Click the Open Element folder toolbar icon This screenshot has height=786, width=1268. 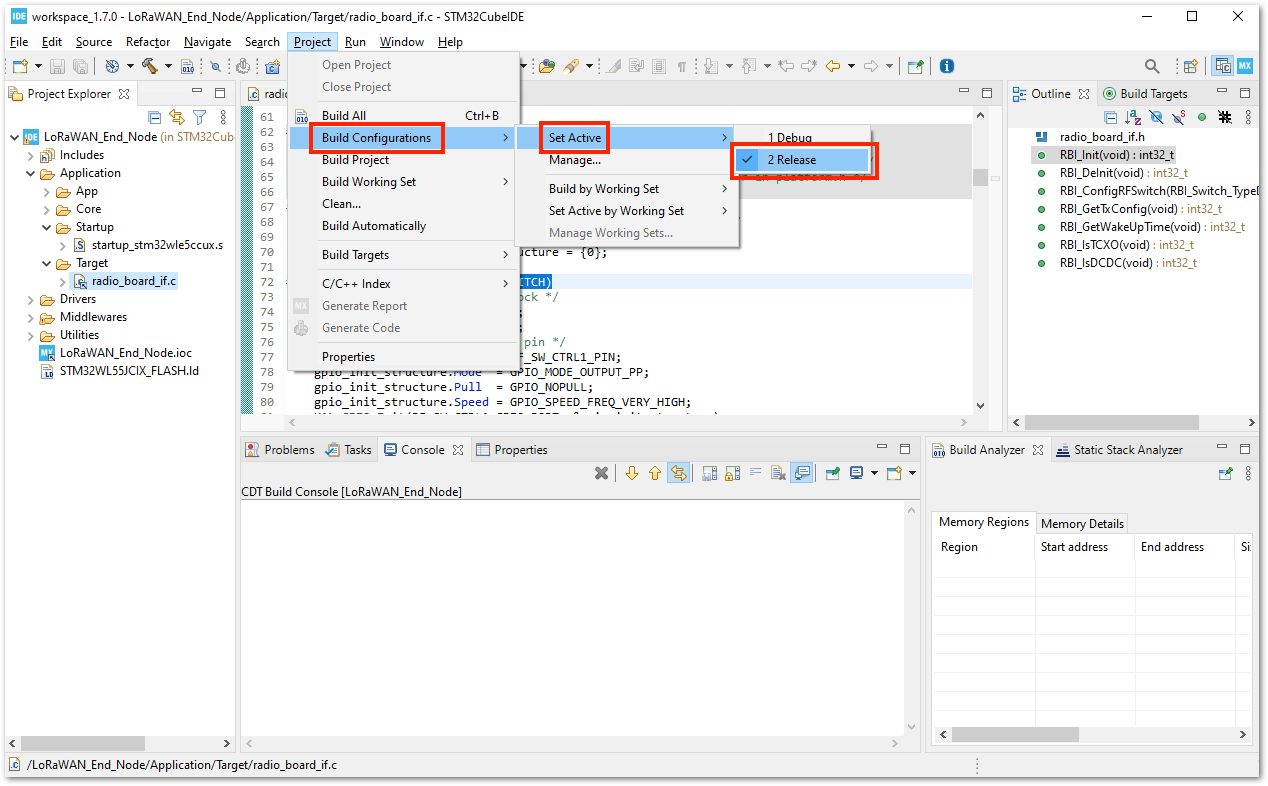click(546, 66)
